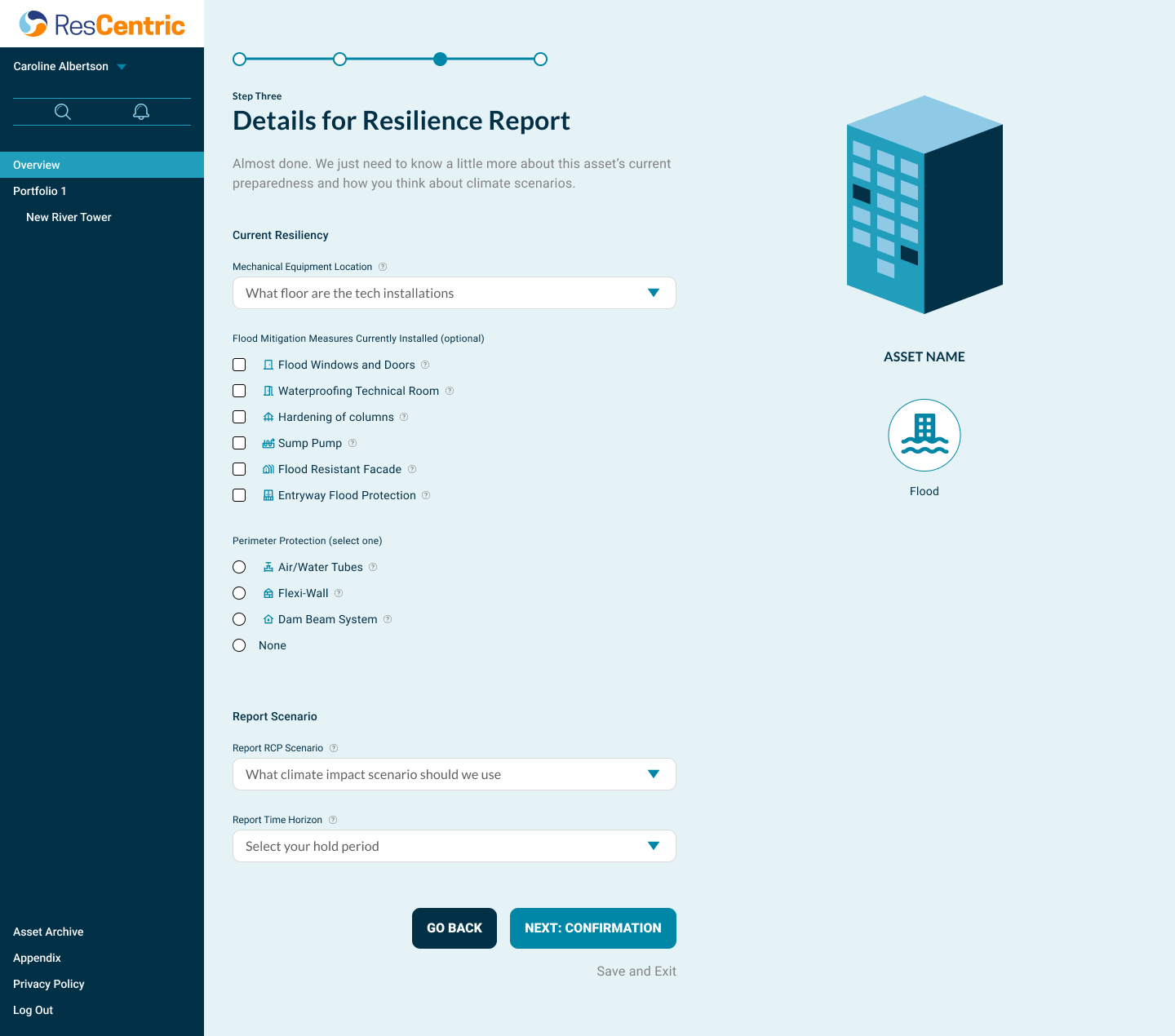Open notifications bell icon
Screen dimensions: 1175x1036
tap(141, 112)
